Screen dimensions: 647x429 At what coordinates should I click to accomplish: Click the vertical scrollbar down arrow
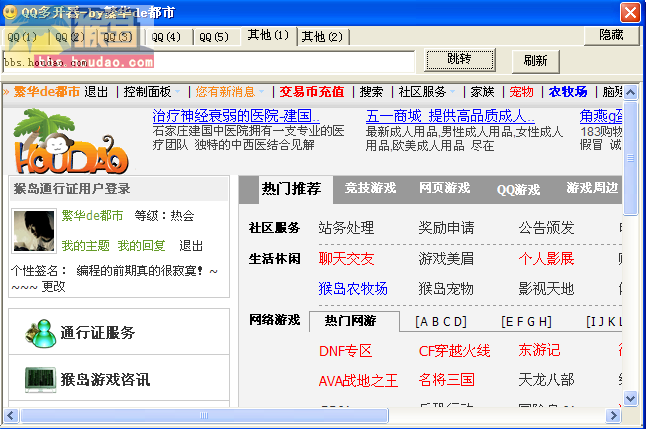click(x=630, y=398)
